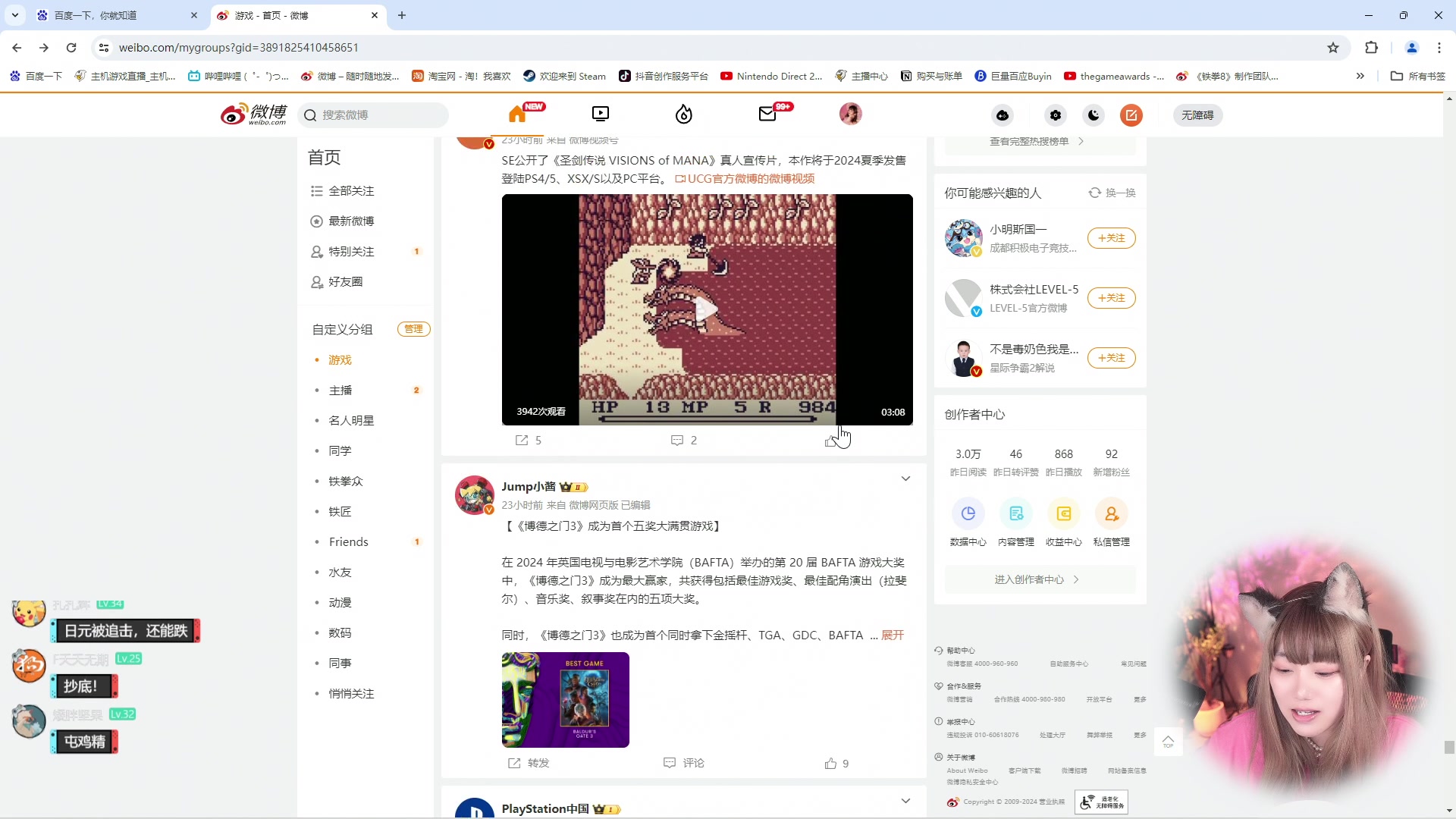
Task: Follow 株式会社LEVEL-5
Action: click(x=1111, y=298)
